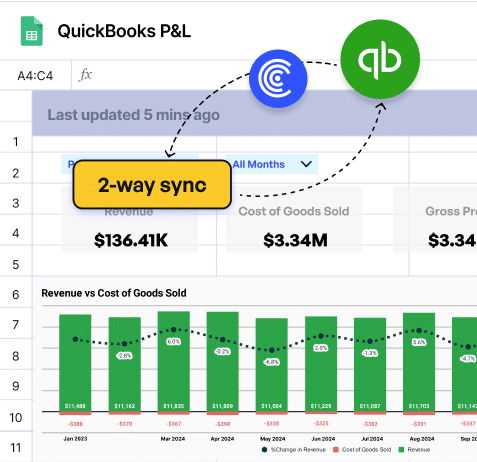Select row header 5
Image resolution: width=477 pixels, height=462 pixels.
click(16, 265)
